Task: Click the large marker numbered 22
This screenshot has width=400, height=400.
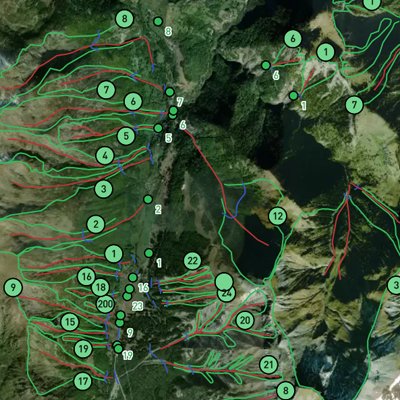Action: pos(192,261)
